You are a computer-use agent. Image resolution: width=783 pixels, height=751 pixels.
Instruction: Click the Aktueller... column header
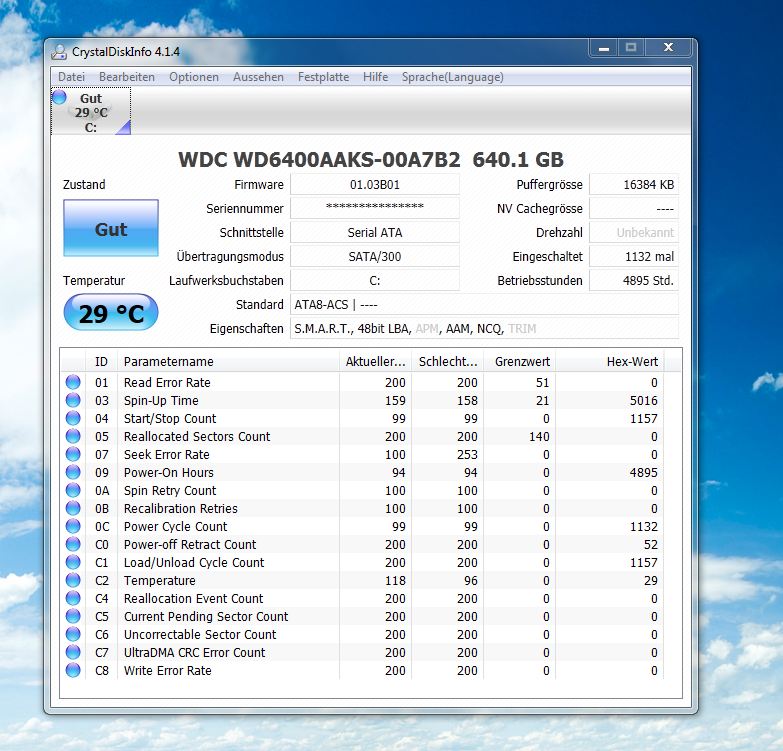click(x=375, y=362)
